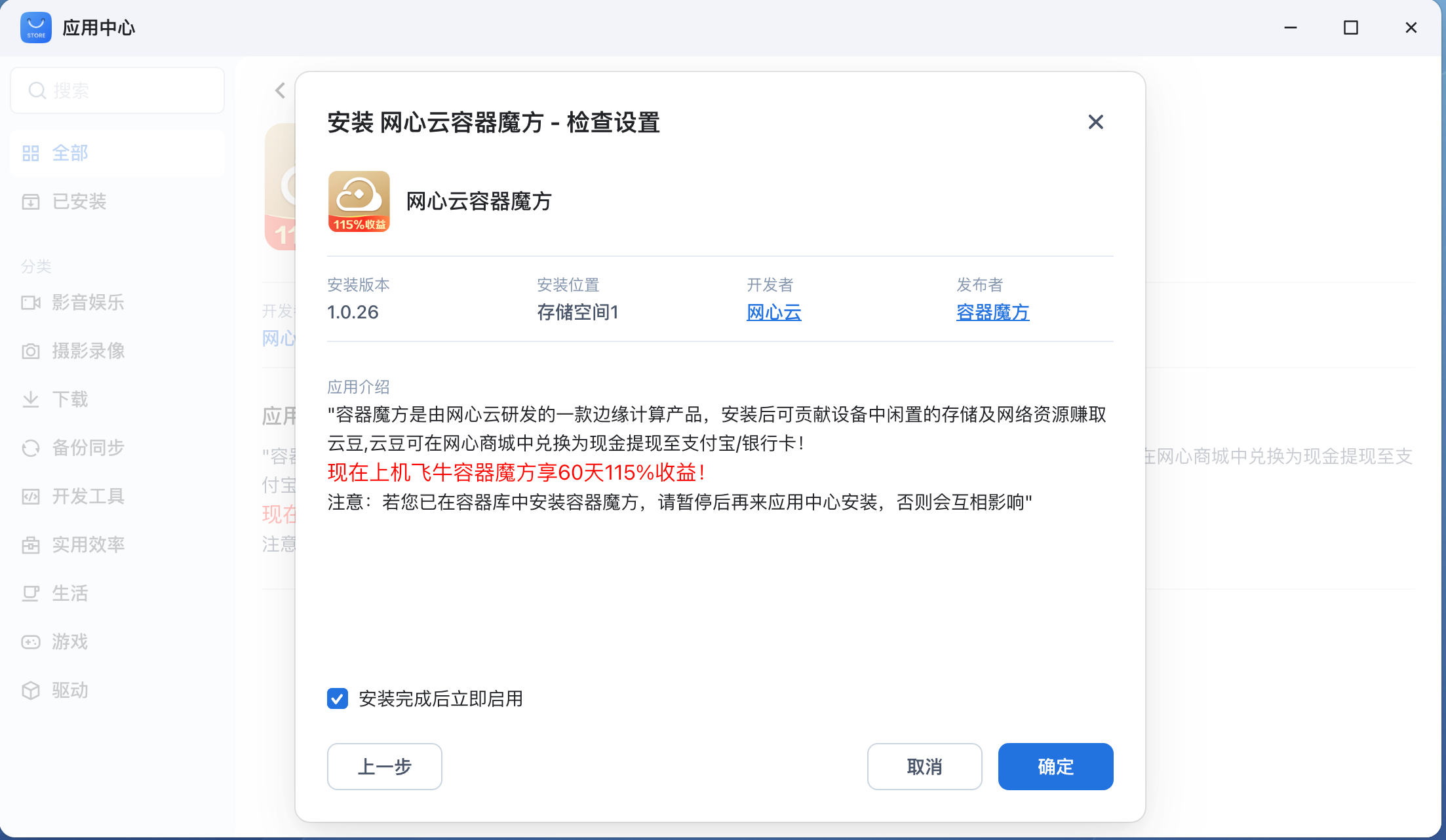The image size is (1446, 840).
Task: Click the 摄影录像 camera icon
Action: click(x=31, y=351)
